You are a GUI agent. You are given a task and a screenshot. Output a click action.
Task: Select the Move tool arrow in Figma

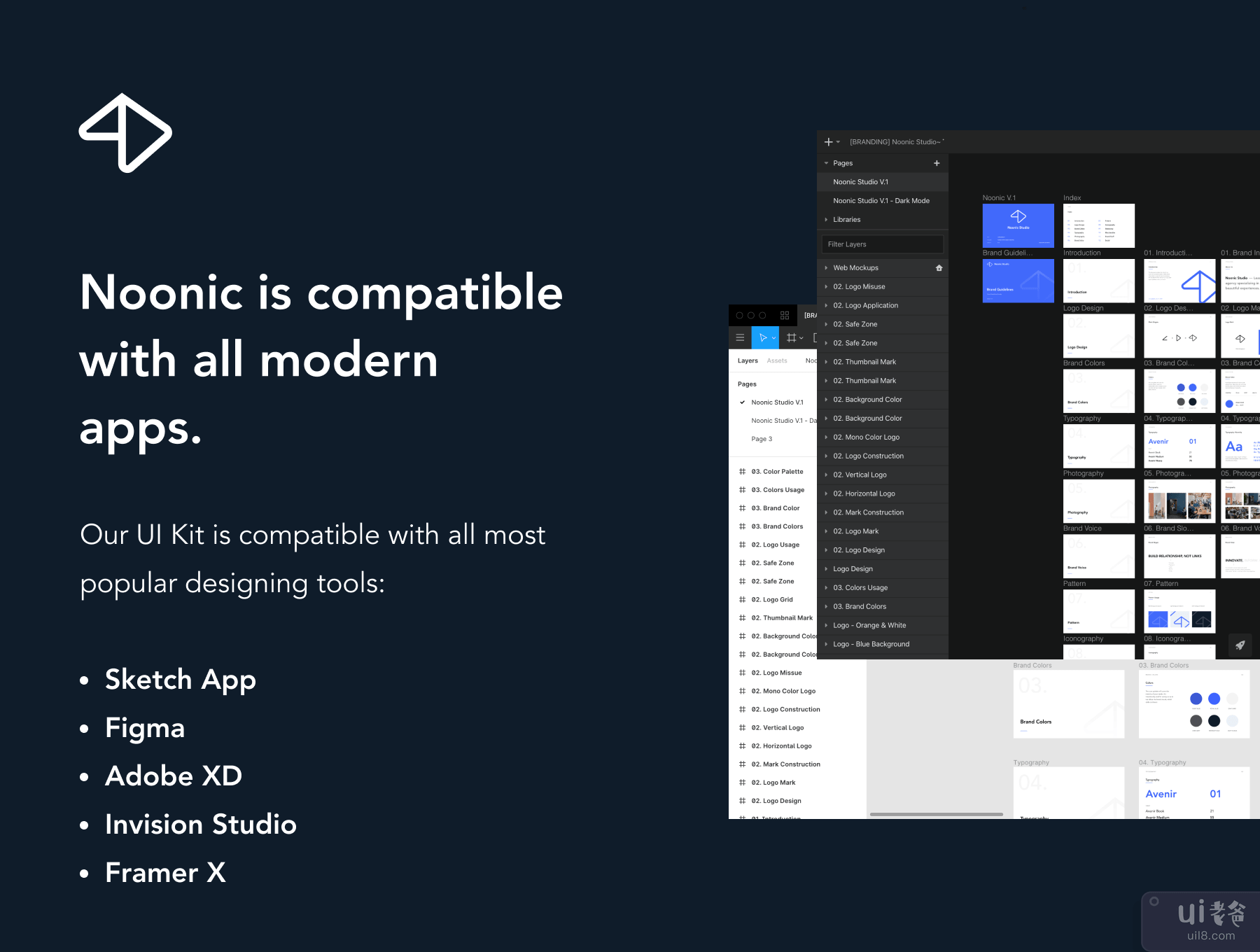click(x=763, y=337)
